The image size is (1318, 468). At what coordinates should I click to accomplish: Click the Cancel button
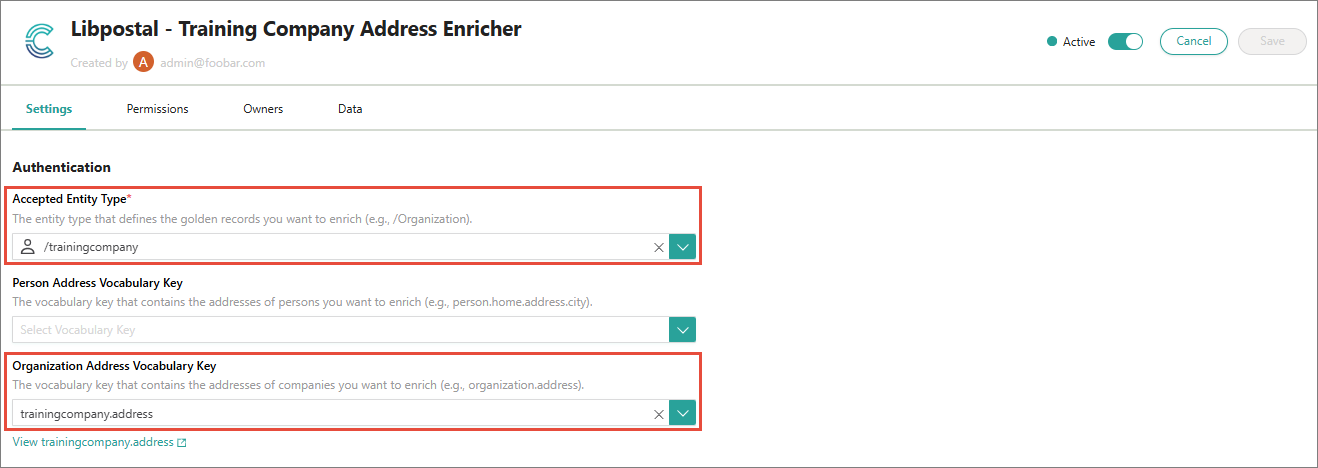(1194, 41)
